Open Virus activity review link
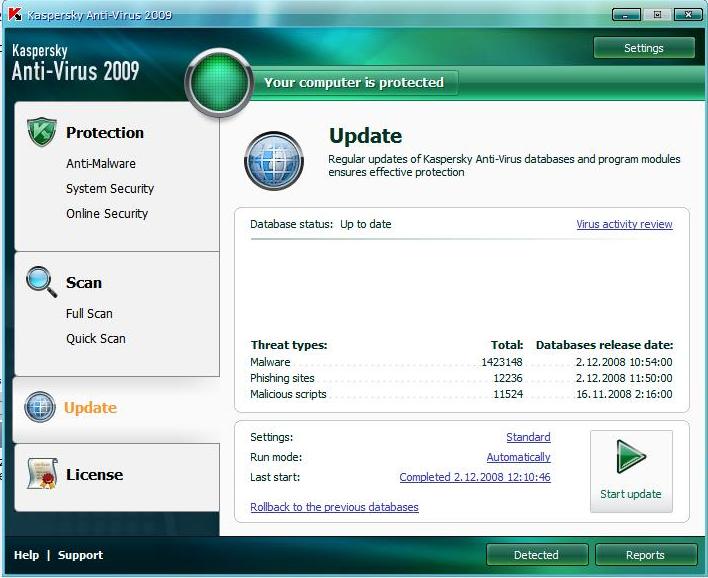This screenshot has height=578, width=708. click(x=624, y=224)
